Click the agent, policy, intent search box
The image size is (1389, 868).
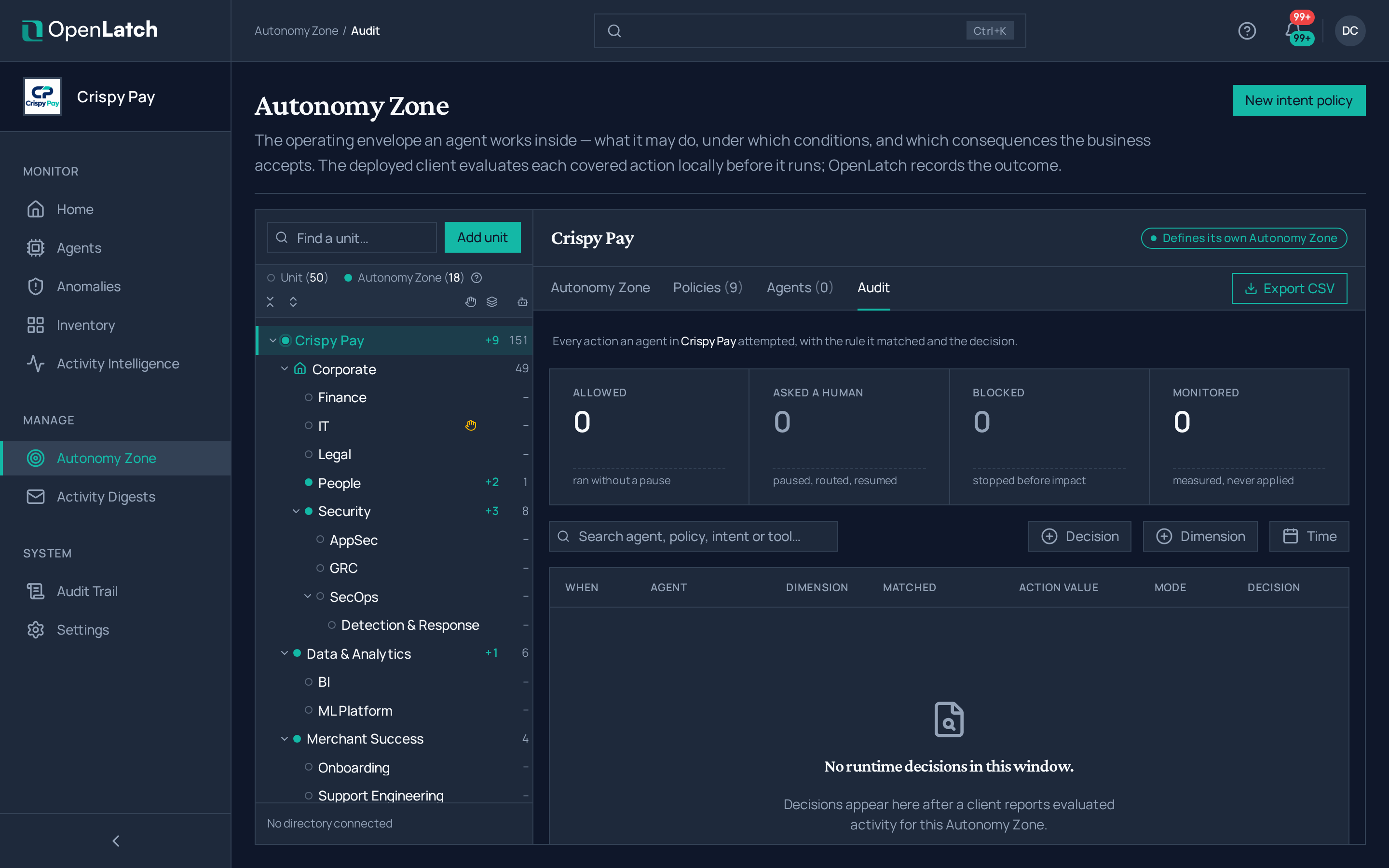pyautogui.click(x=693, y=536)
